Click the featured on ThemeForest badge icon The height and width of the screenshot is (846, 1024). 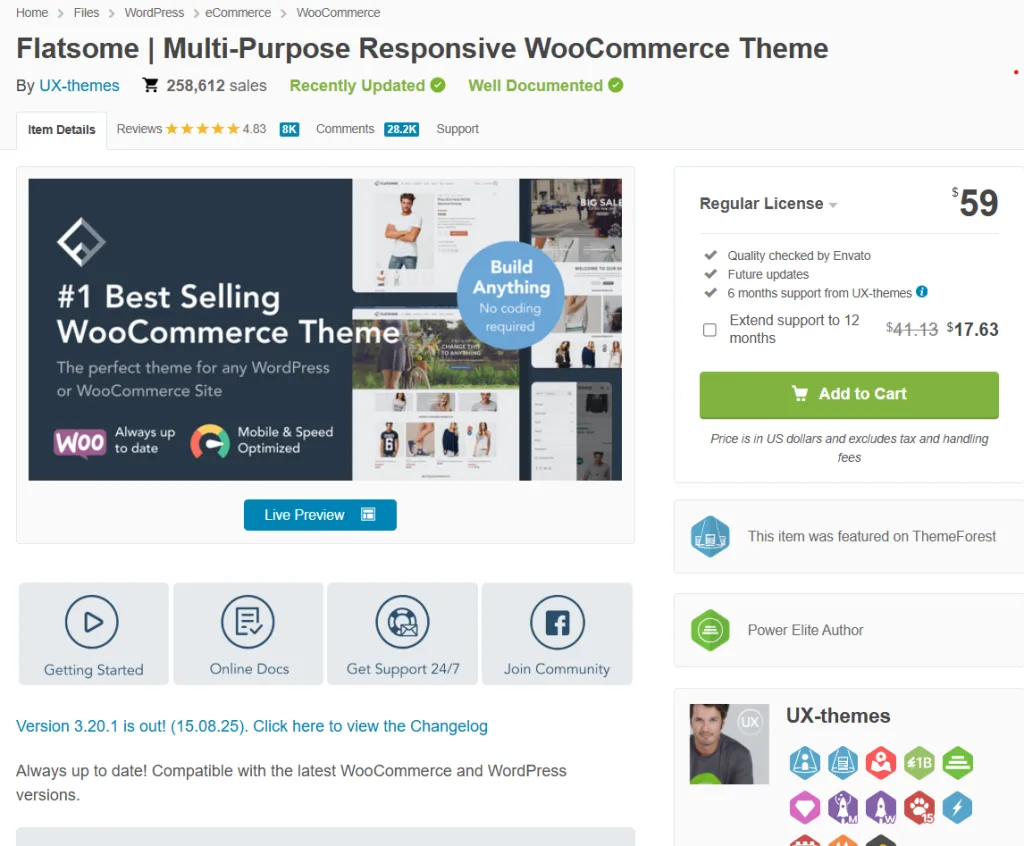(x=710, y=536)
